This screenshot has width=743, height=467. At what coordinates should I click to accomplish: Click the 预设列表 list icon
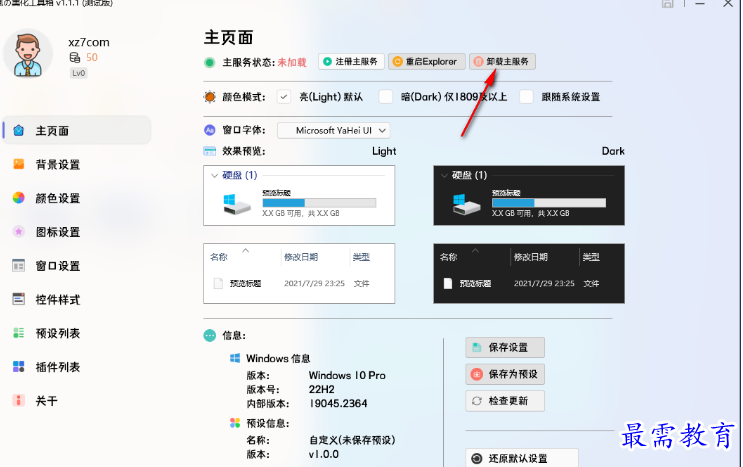[18, 333]
